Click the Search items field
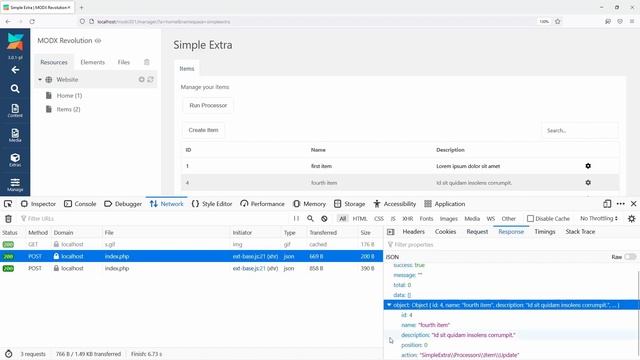The height and width of the screenshot is (360, 640). [580, 131]
